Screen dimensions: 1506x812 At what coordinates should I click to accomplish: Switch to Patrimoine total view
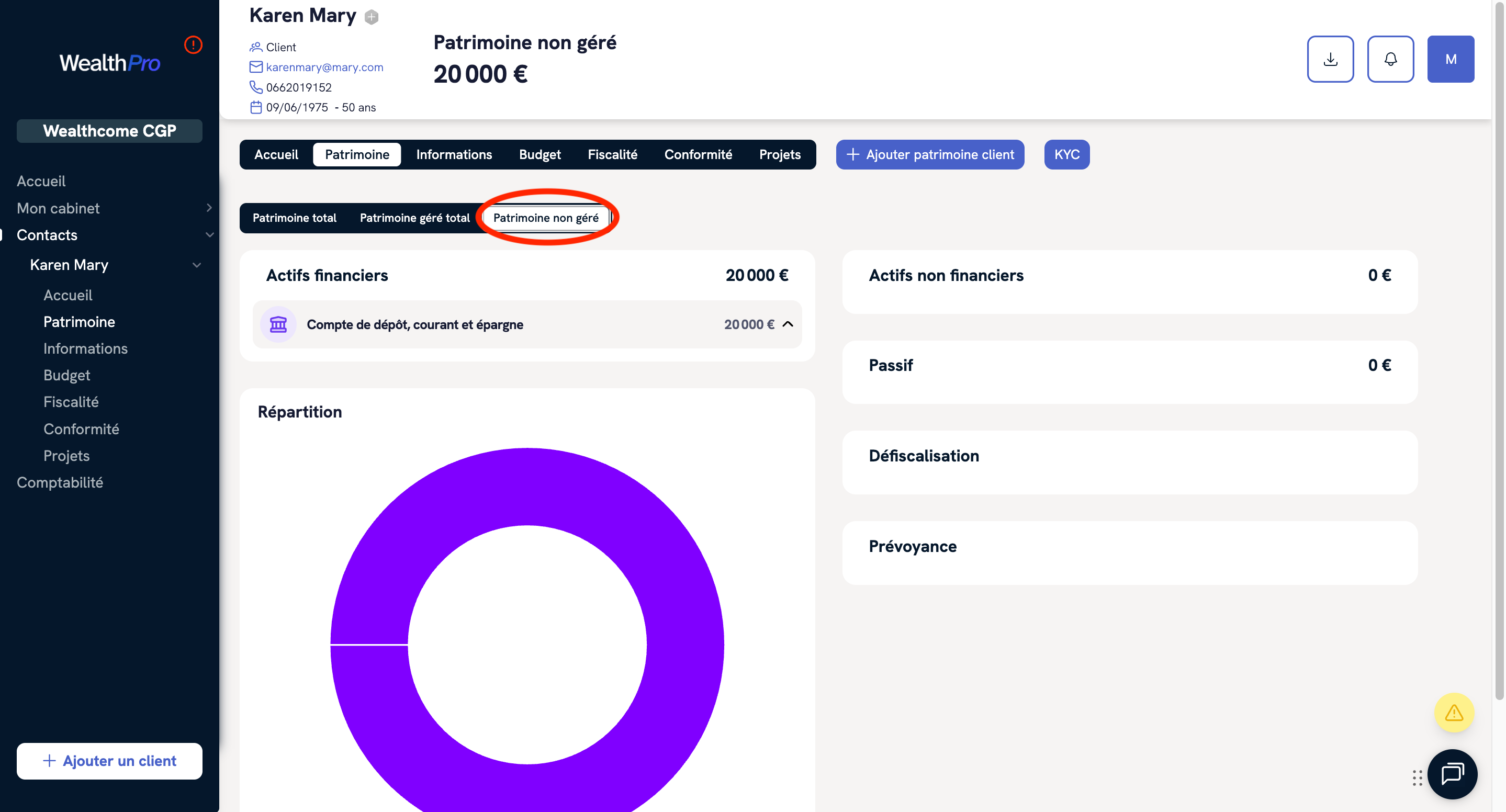(x=294, y=218)
